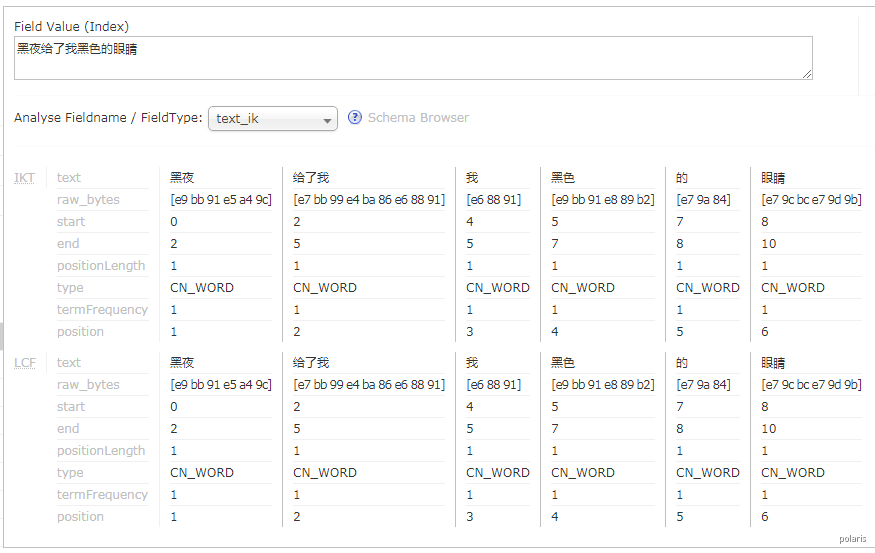Select IKT token text 给了我
This screenshot has width=875, height=553.
click(311, 178)
